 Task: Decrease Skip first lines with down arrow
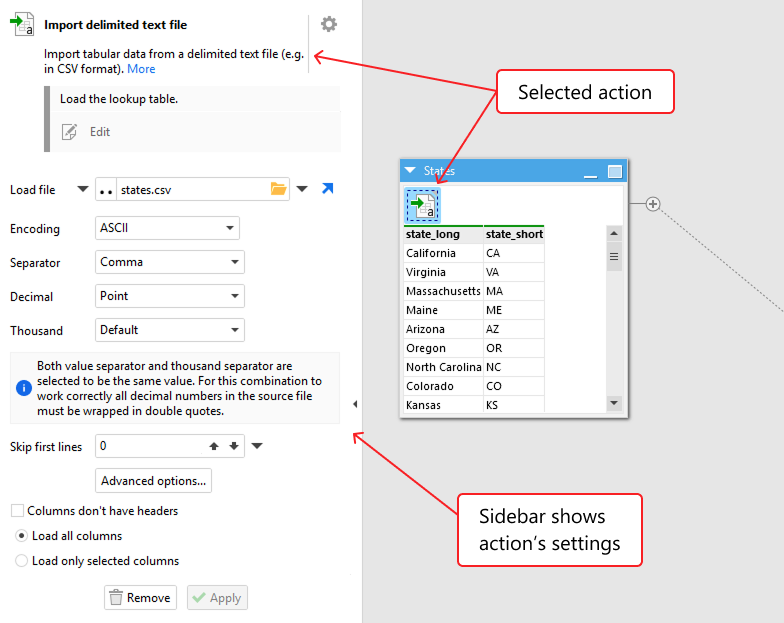(x=234, y=446)
